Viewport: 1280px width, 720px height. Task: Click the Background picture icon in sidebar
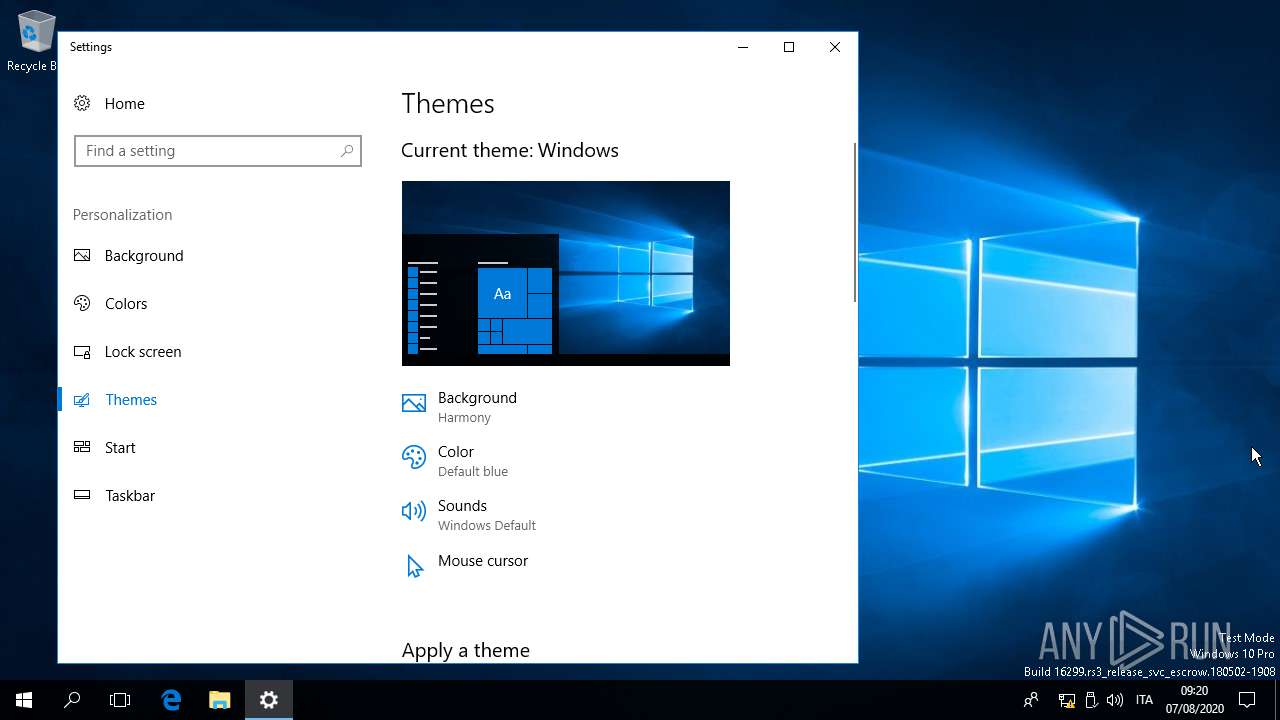tap(82, 255)
